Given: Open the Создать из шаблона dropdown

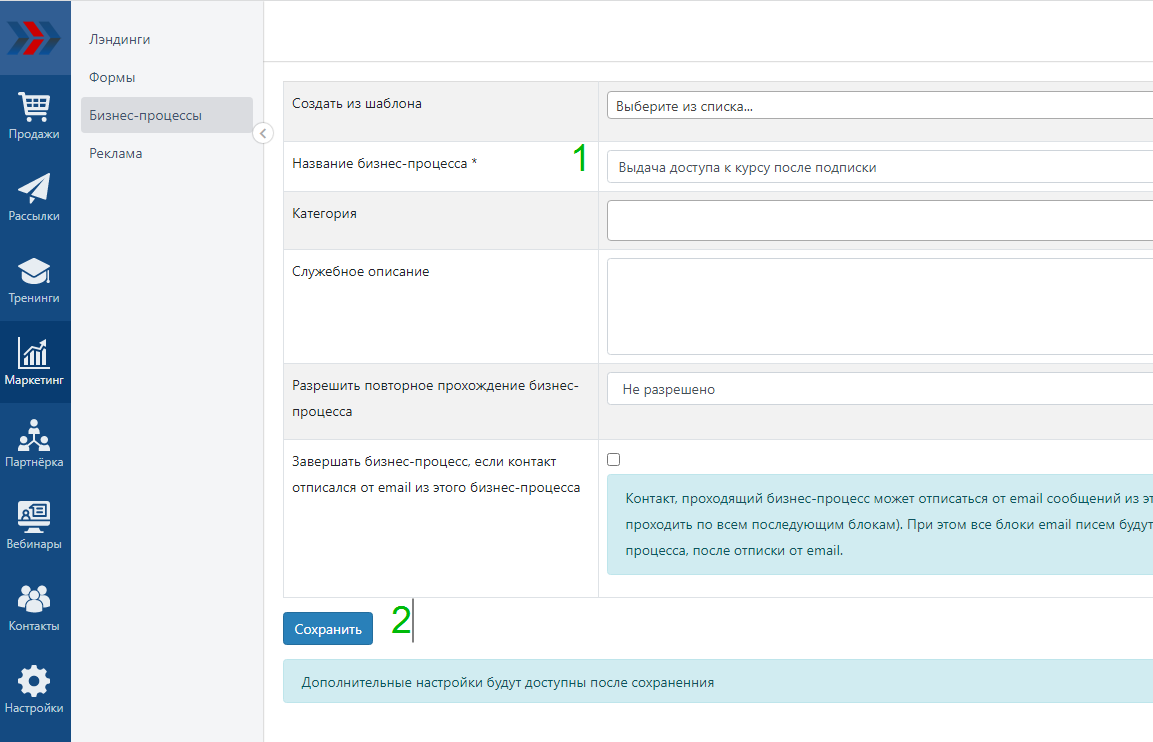Looking at the screenshot, I should coord(880,106).
